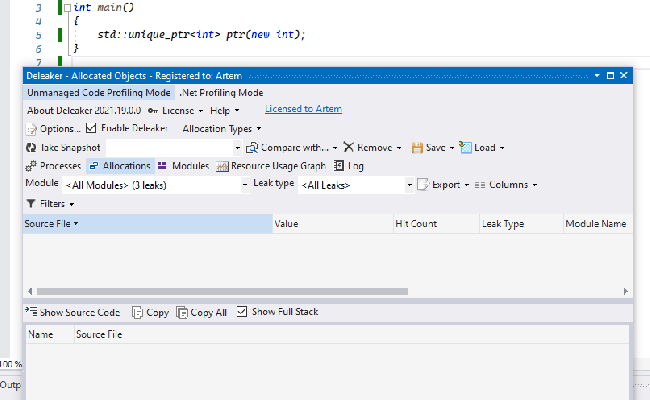Open the Export dropdown arrow
The height and width of the screenshot is (400, 650).
[x=467, y=185]
